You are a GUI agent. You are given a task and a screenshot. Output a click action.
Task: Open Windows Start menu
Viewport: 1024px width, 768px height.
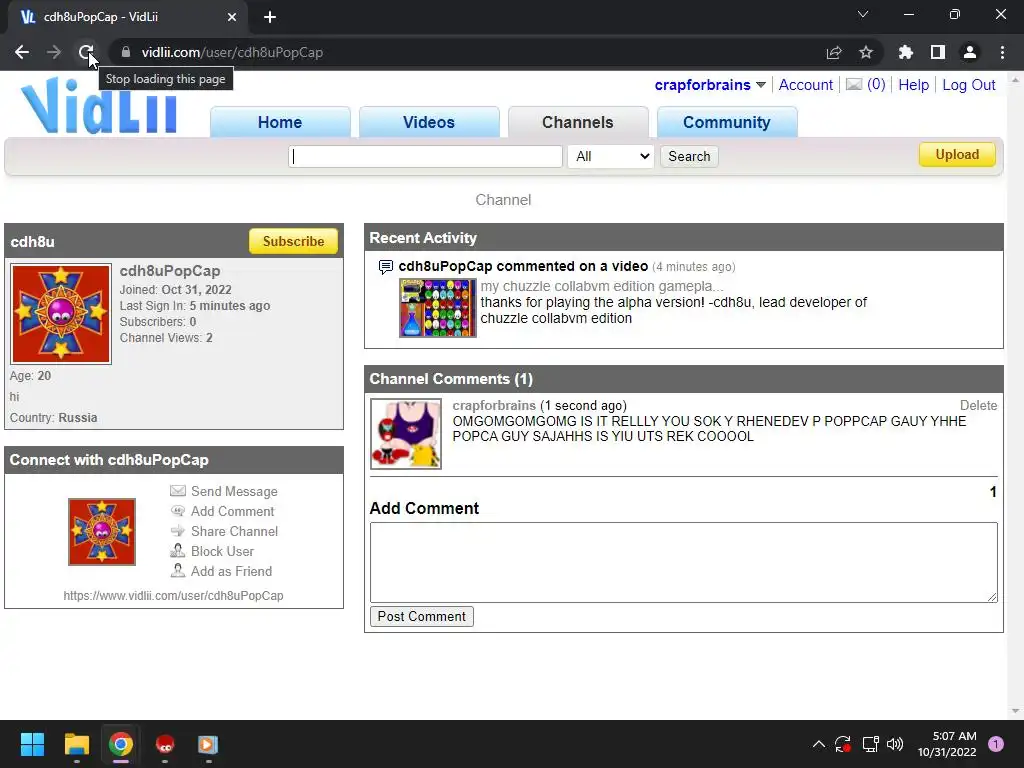tap(32, 744)
